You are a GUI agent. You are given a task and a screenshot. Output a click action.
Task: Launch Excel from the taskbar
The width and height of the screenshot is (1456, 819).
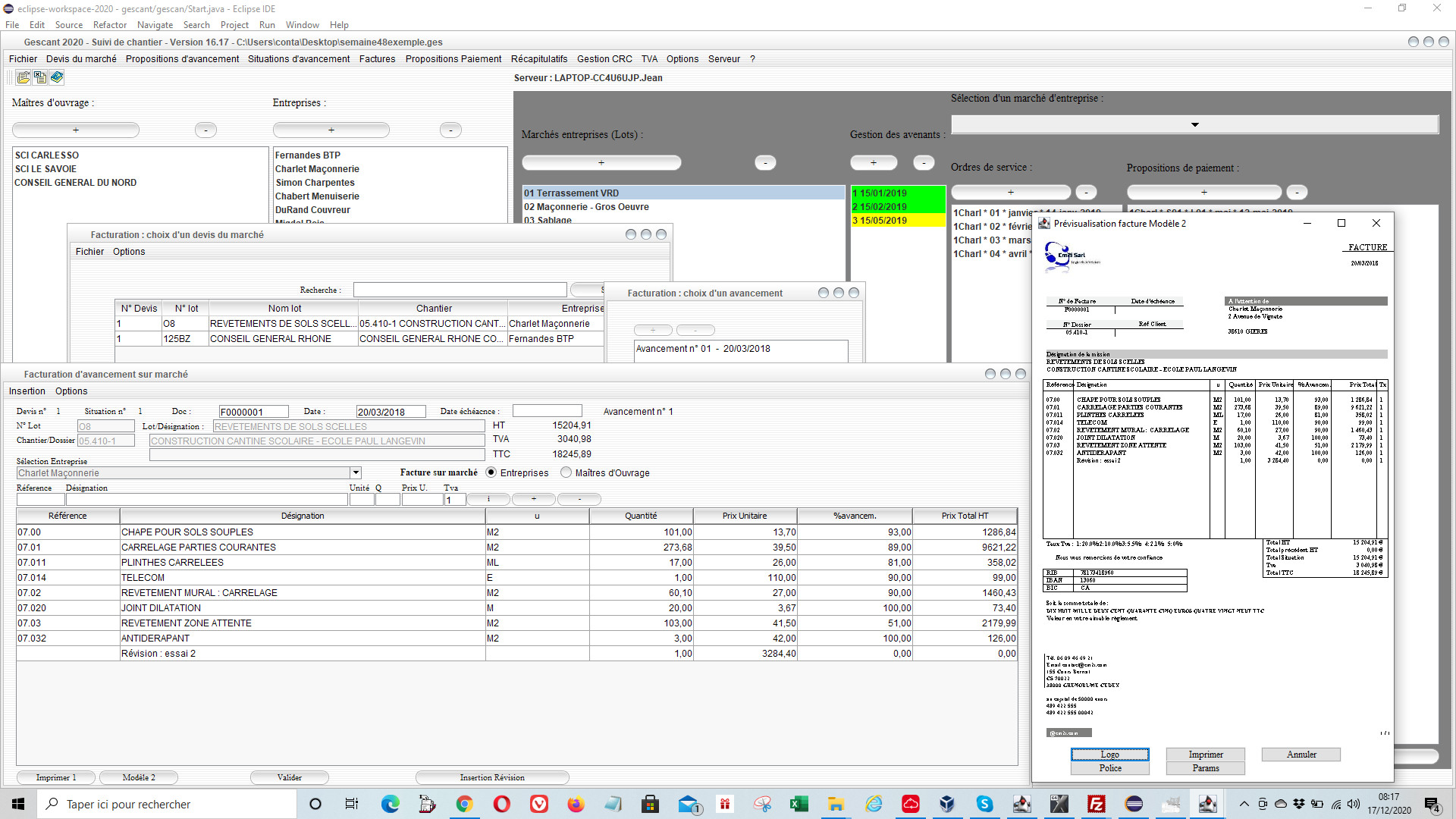pos(799,804)
